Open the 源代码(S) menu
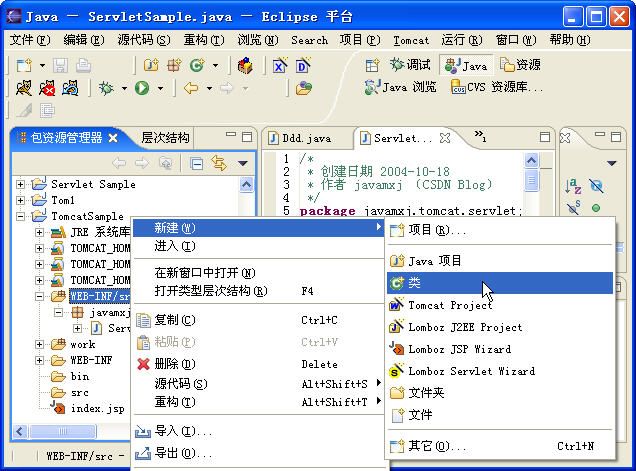The height and width of the screenshot is (471, 636). 144,40
